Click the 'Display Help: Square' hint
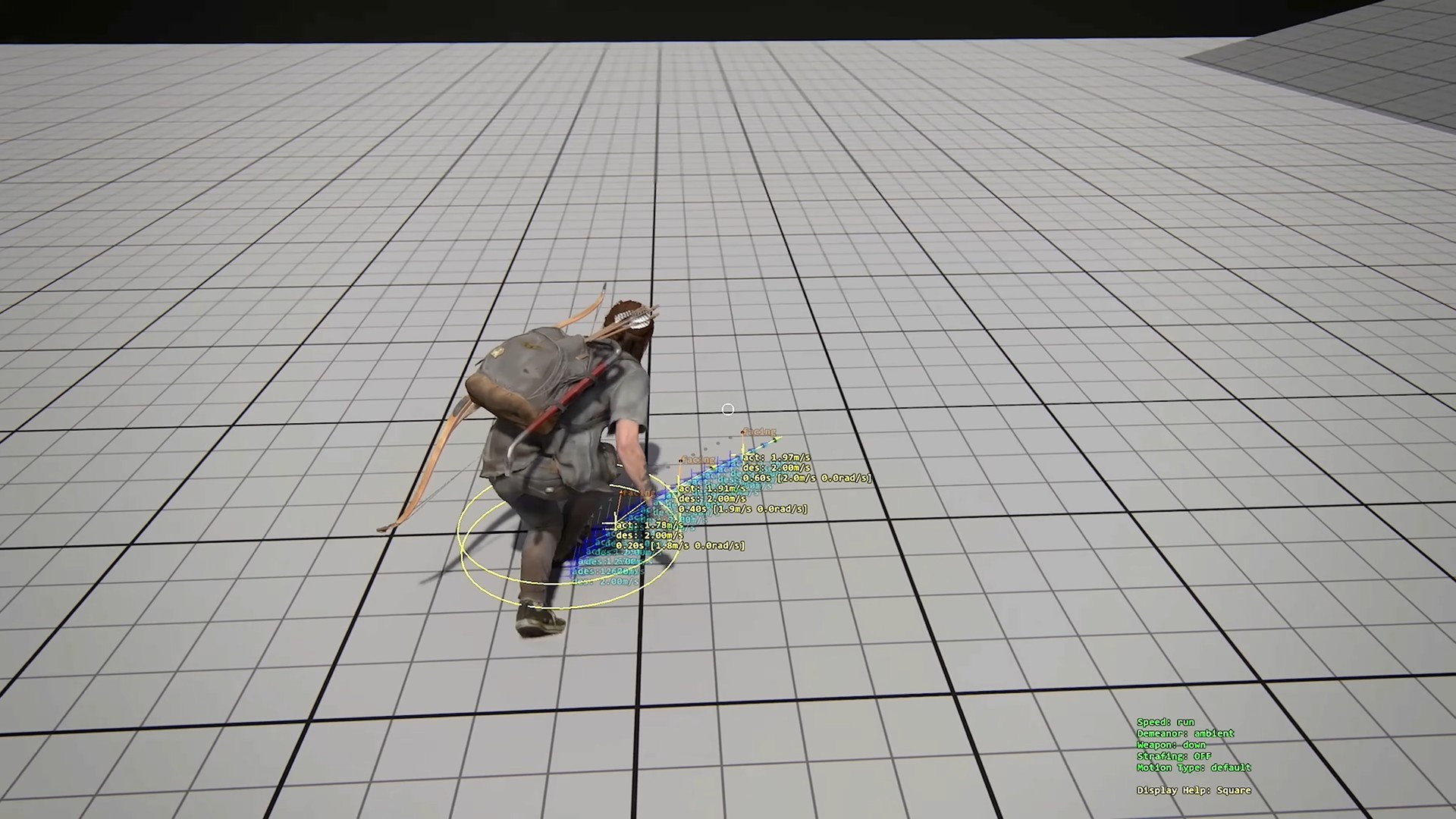 [1193, 790]
